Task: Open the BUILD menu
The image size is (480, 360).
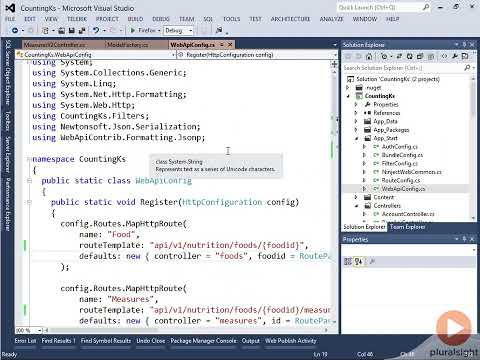Action: pos(135,19)
